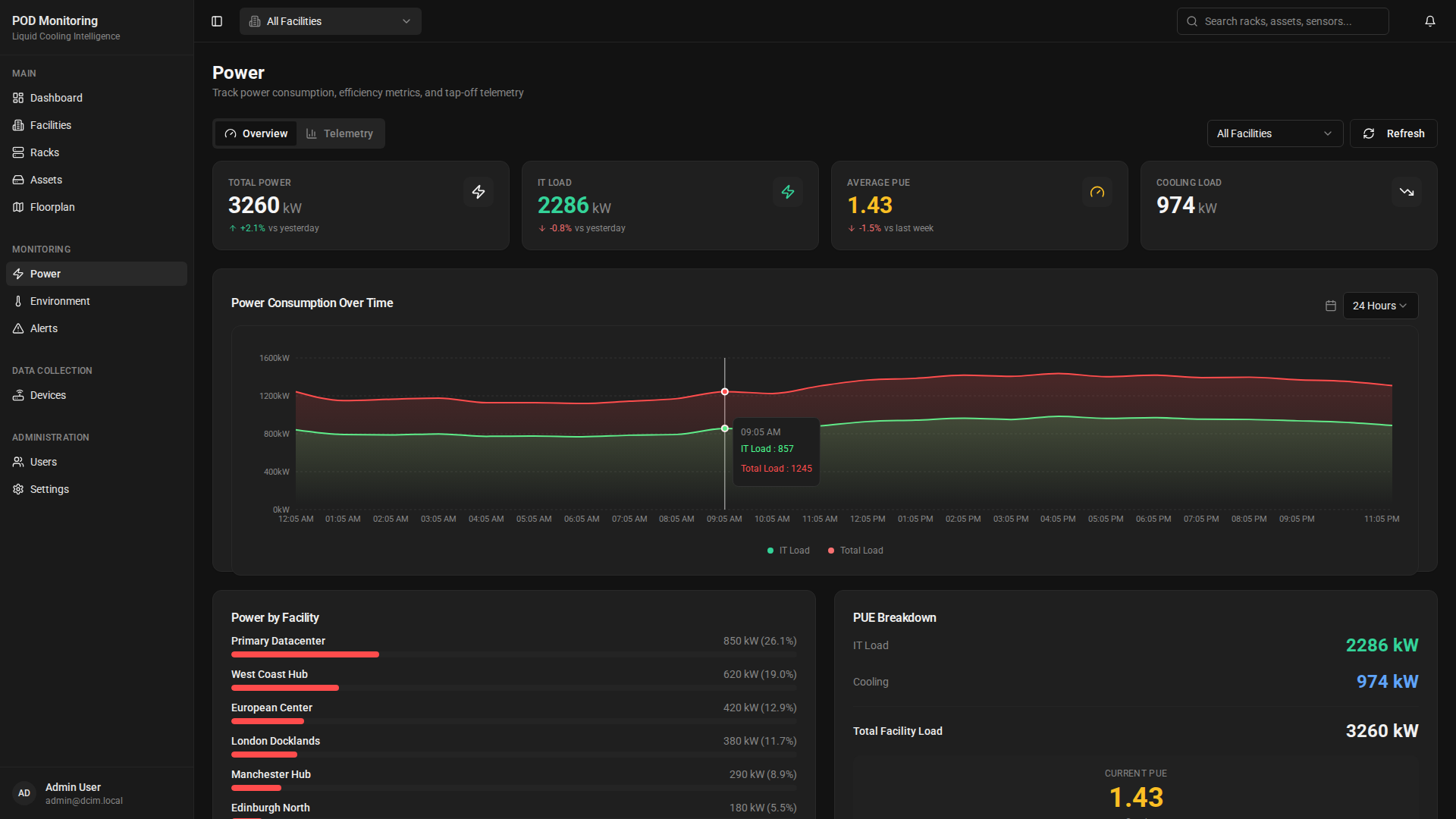The height and width of the screenshot is (819, 1456).
Task: Open the Floorplan view
Action: [x=52, y=207]
